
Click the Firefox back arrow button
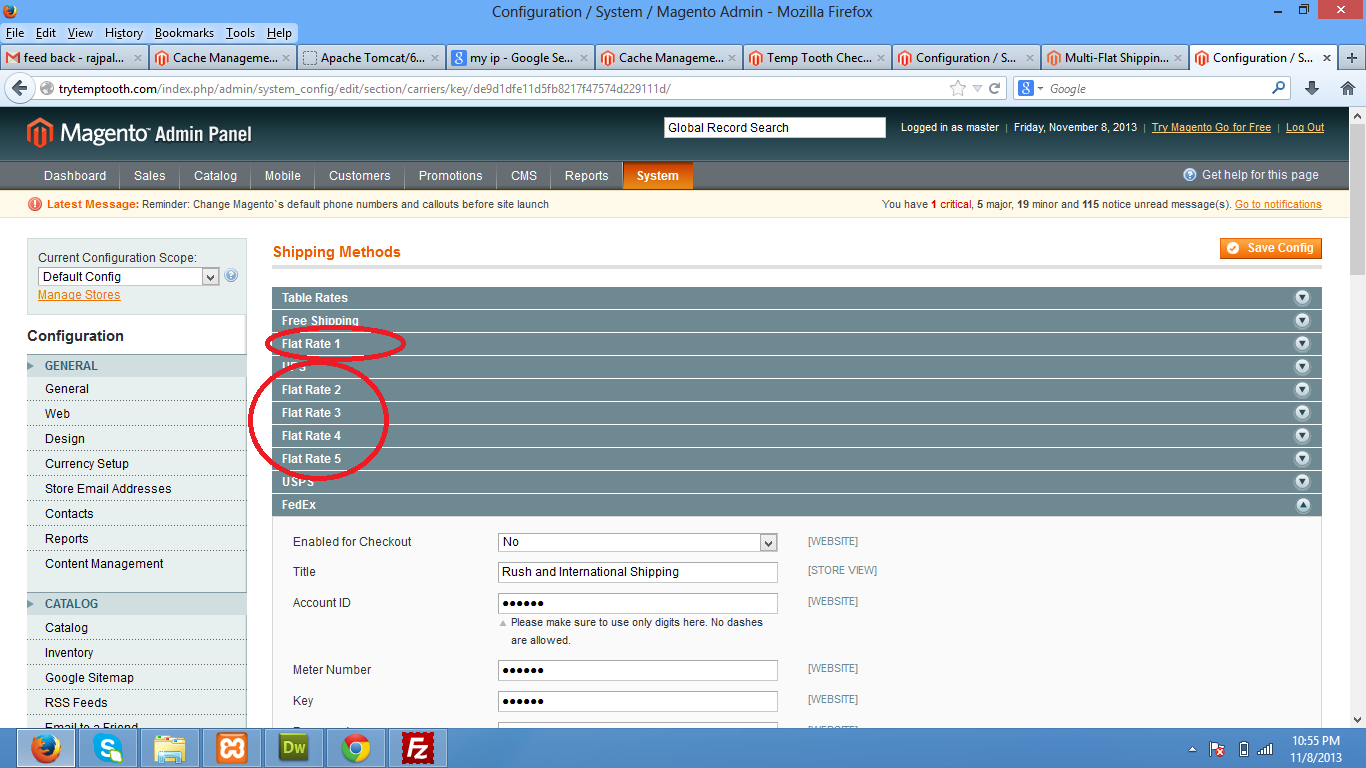pyautogui.click(x=18, y=88)
